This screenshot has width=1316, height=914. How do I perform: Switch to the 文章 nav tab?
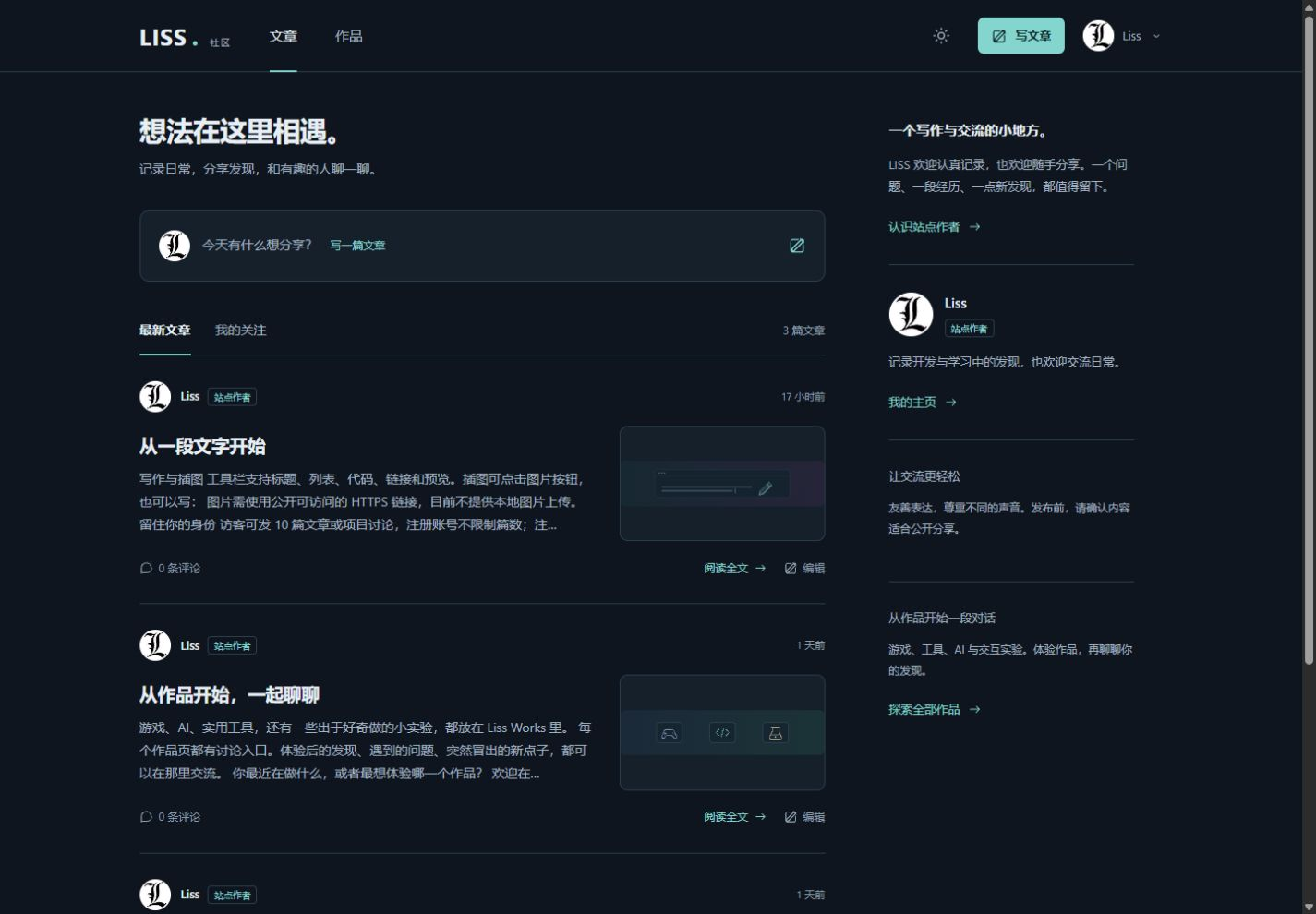[x=283, y=36]
